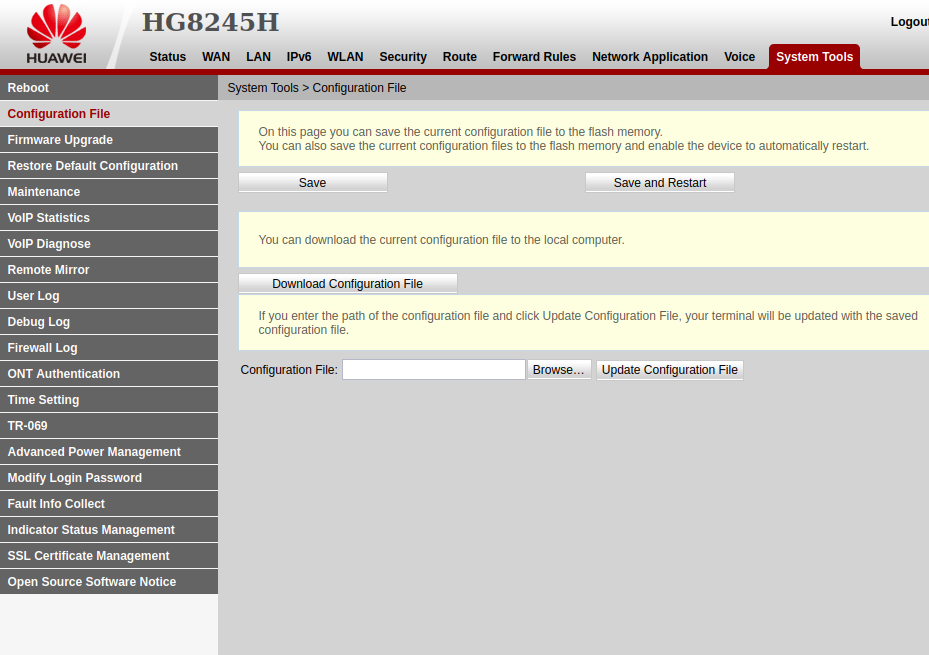
Task: Open VoIP Diagnose page
Action: point(109,244)
